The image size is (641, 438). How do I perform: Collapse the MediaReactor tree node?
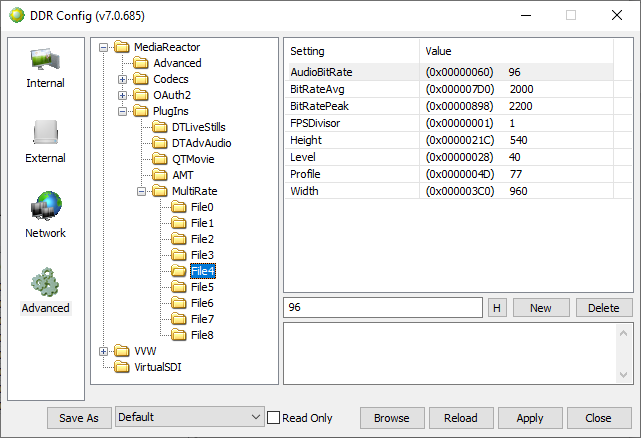tap(103, 47)
